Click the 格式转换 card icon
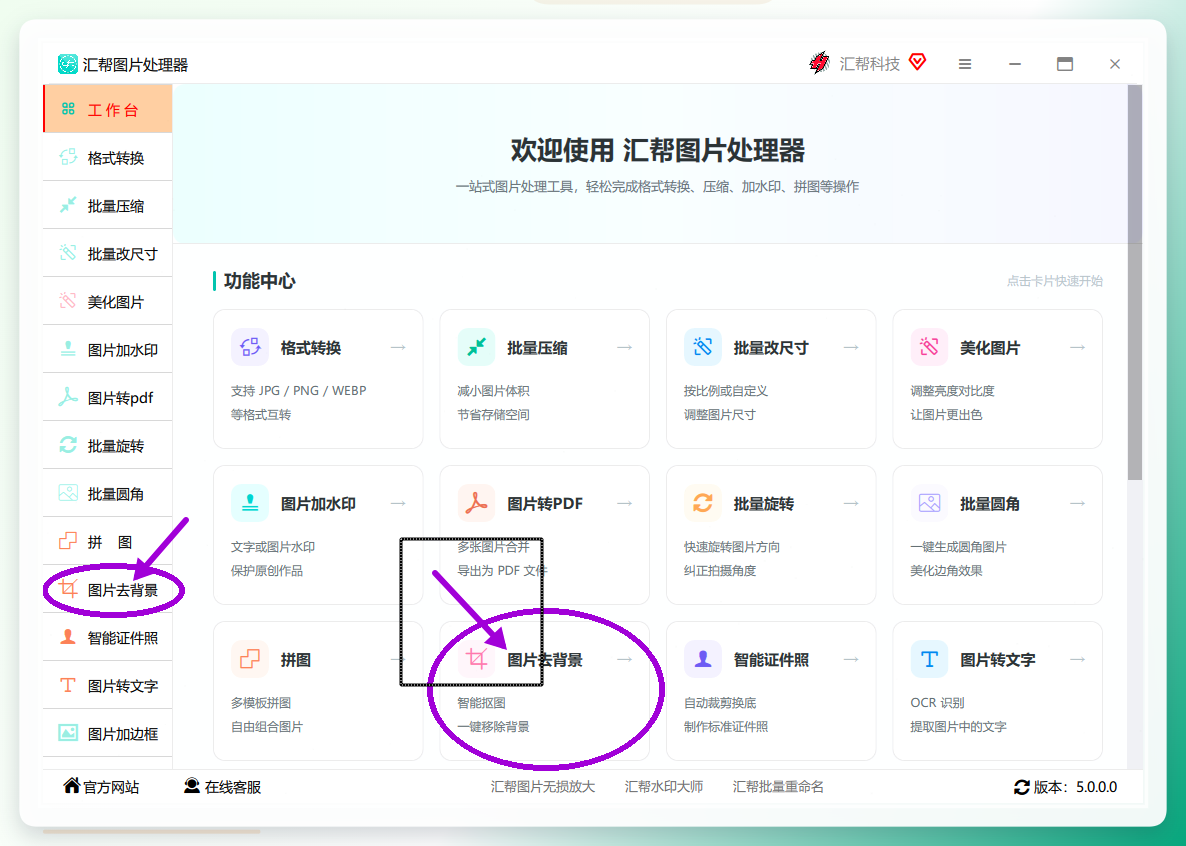 (x=250, y=347)
